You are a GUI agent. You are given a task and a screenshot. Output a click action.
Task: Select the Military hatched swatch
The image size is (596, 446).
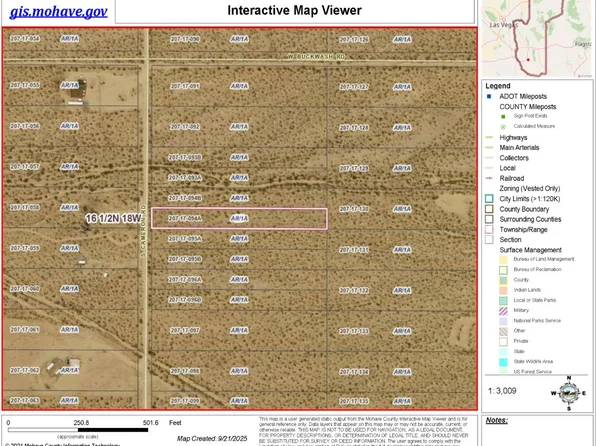tap(503, 311)
